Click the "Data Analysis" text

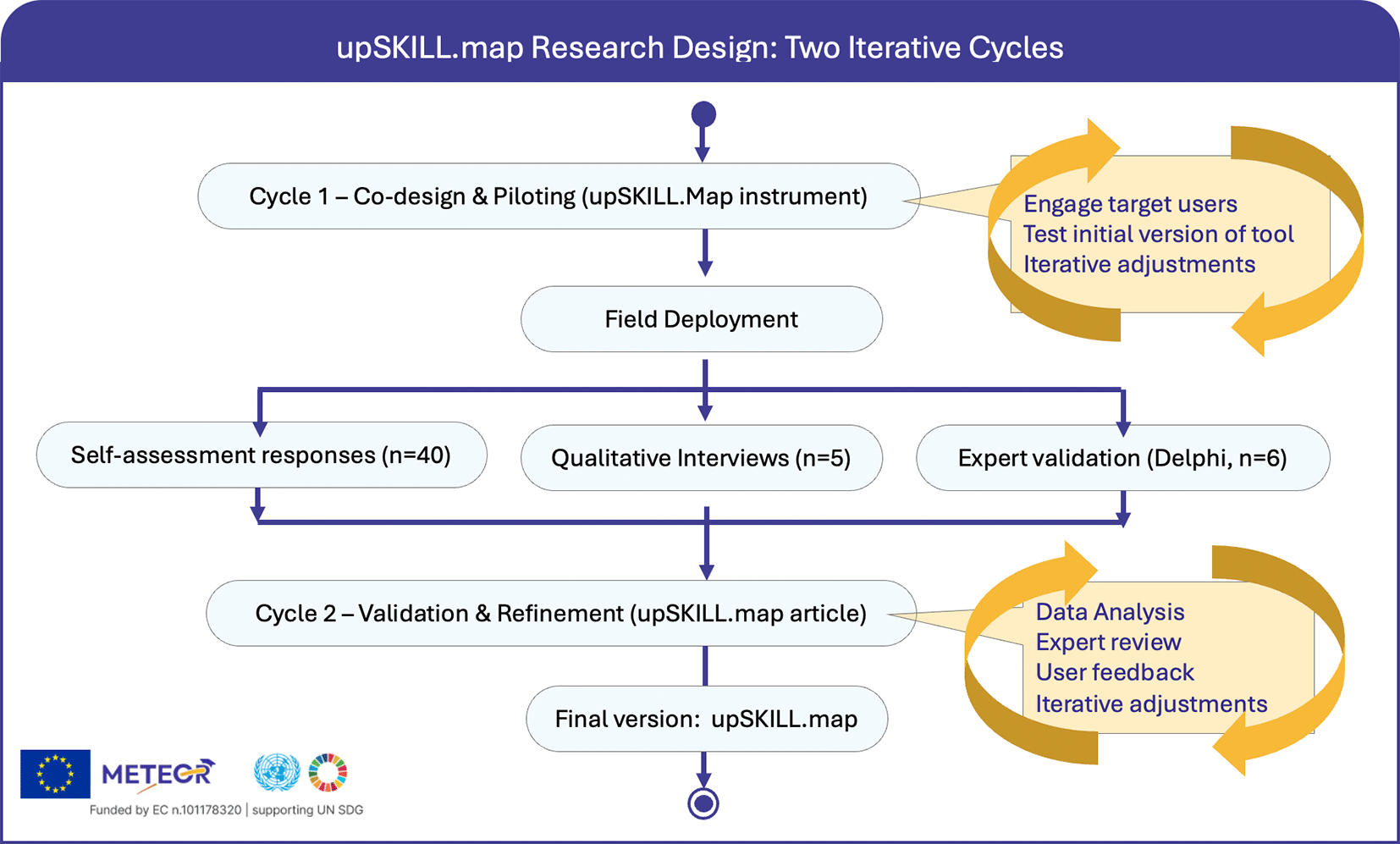1110,612
